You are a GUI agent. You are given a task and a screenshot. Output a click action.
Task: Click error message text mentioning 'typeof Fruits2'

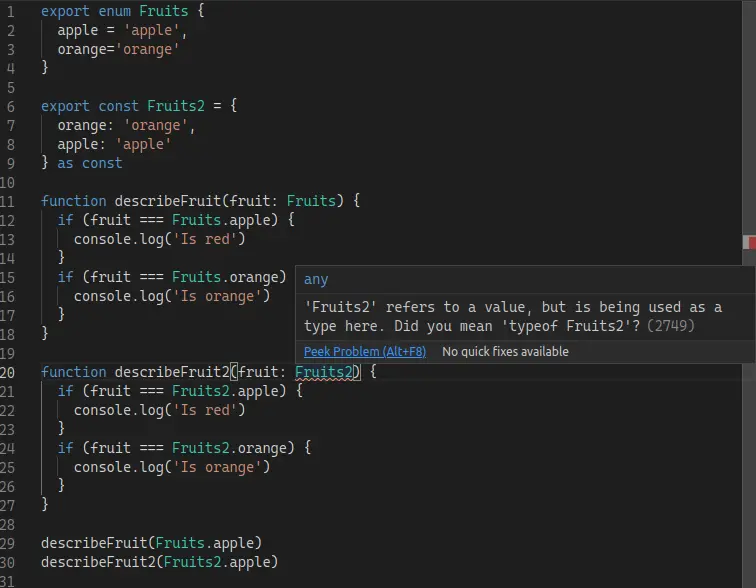click(x=513, y=317)
